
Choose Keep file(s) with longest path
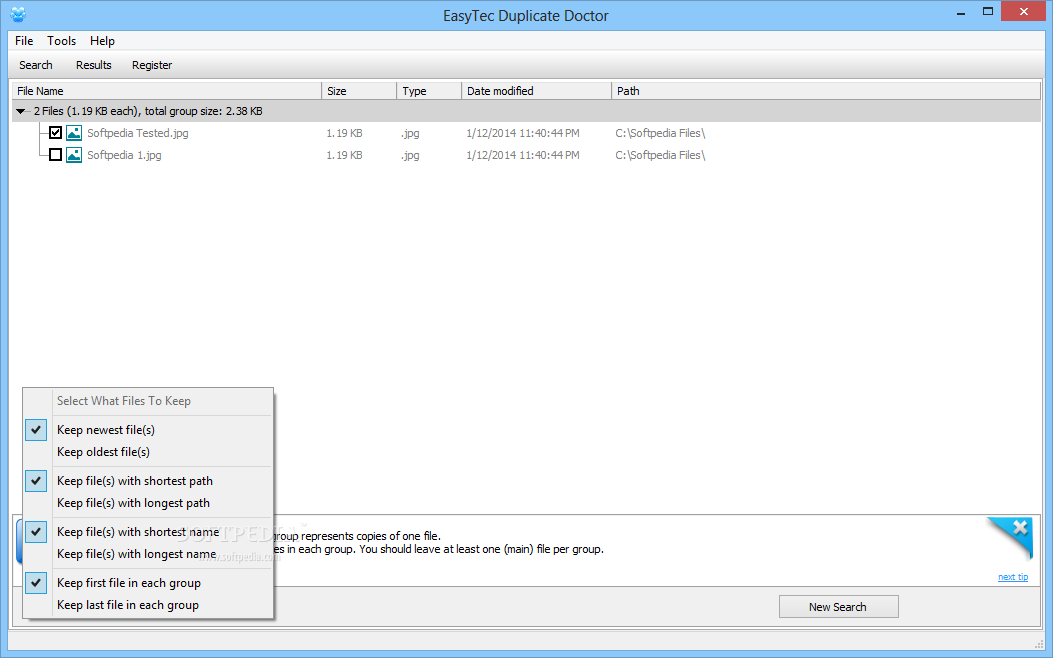[148, 503]
